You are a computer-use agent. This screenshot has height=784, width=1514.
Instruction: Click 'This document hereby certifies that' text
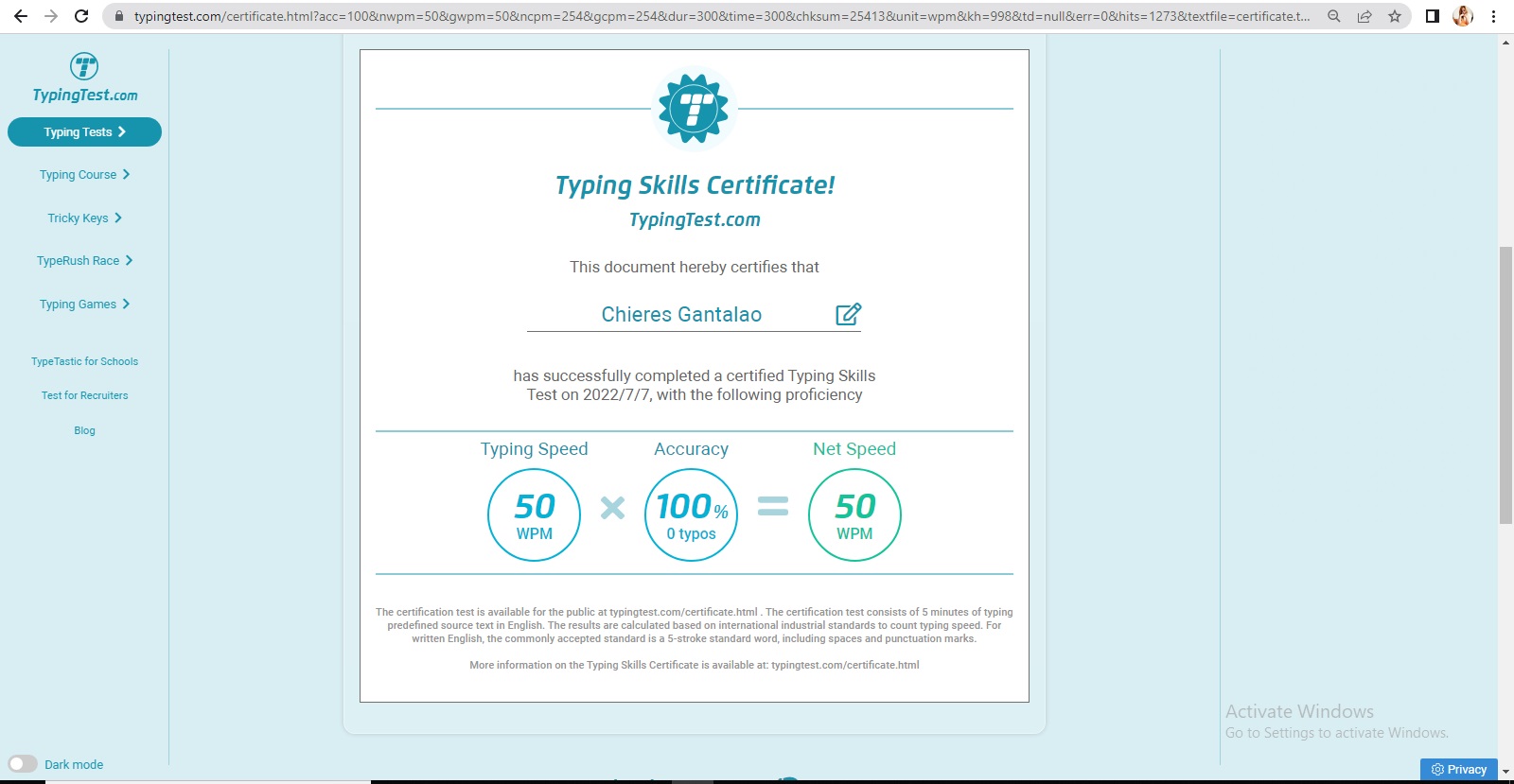(695, 268)
